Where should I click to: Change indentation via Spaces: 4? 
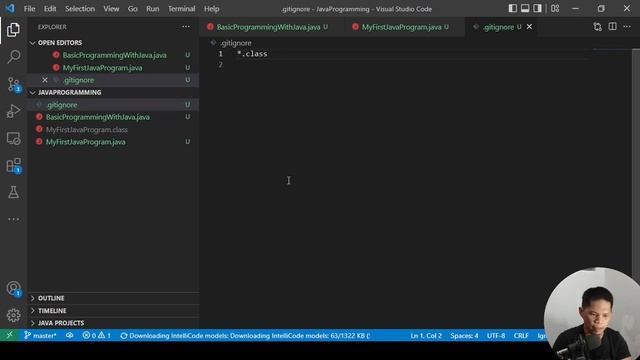464,336
